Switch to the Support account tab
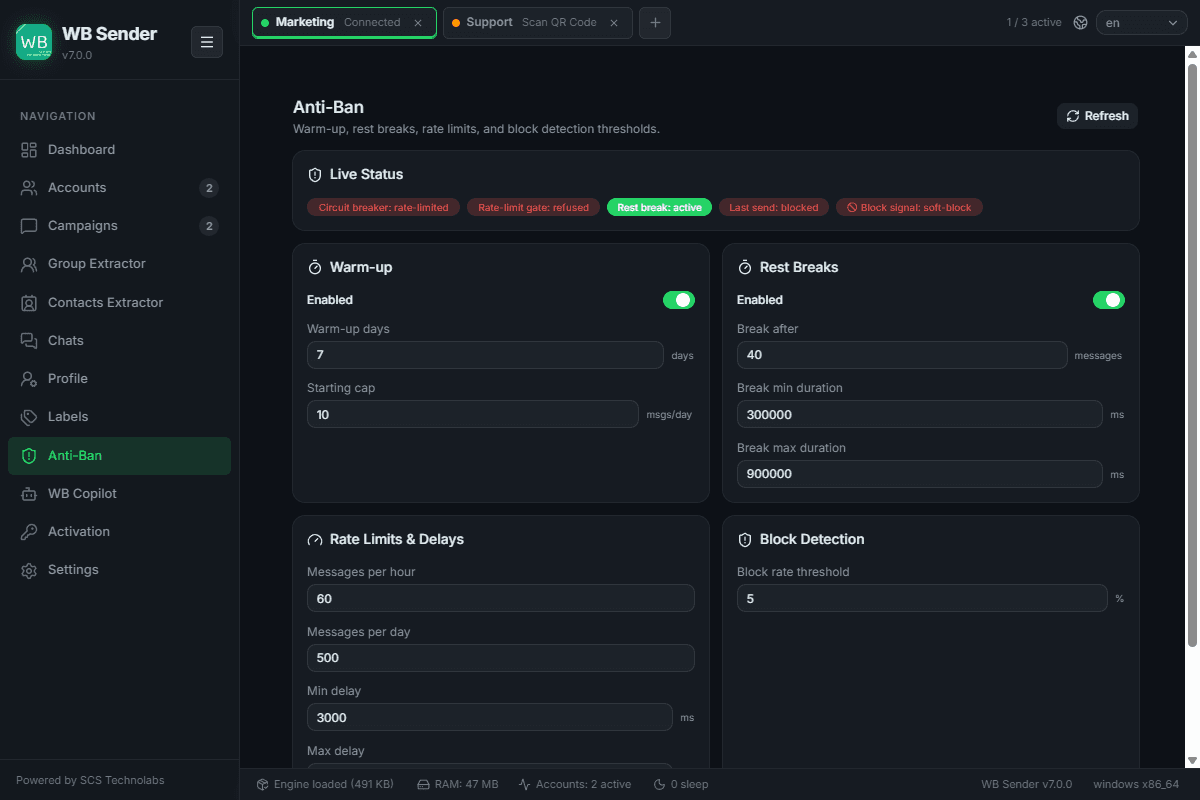Screen dimensions: 1200x800 [538, 23]
